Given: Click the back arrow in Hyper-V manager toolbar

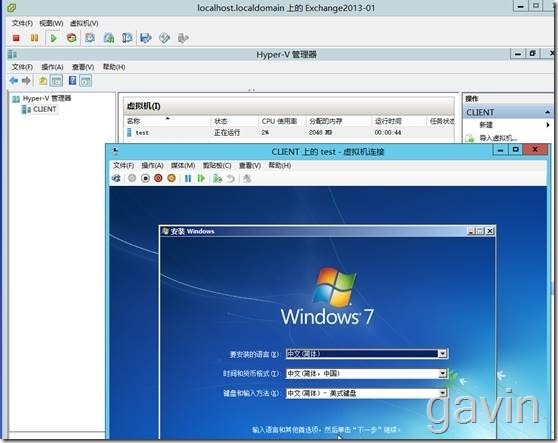Looking at the screenshot, I should 14,81.
